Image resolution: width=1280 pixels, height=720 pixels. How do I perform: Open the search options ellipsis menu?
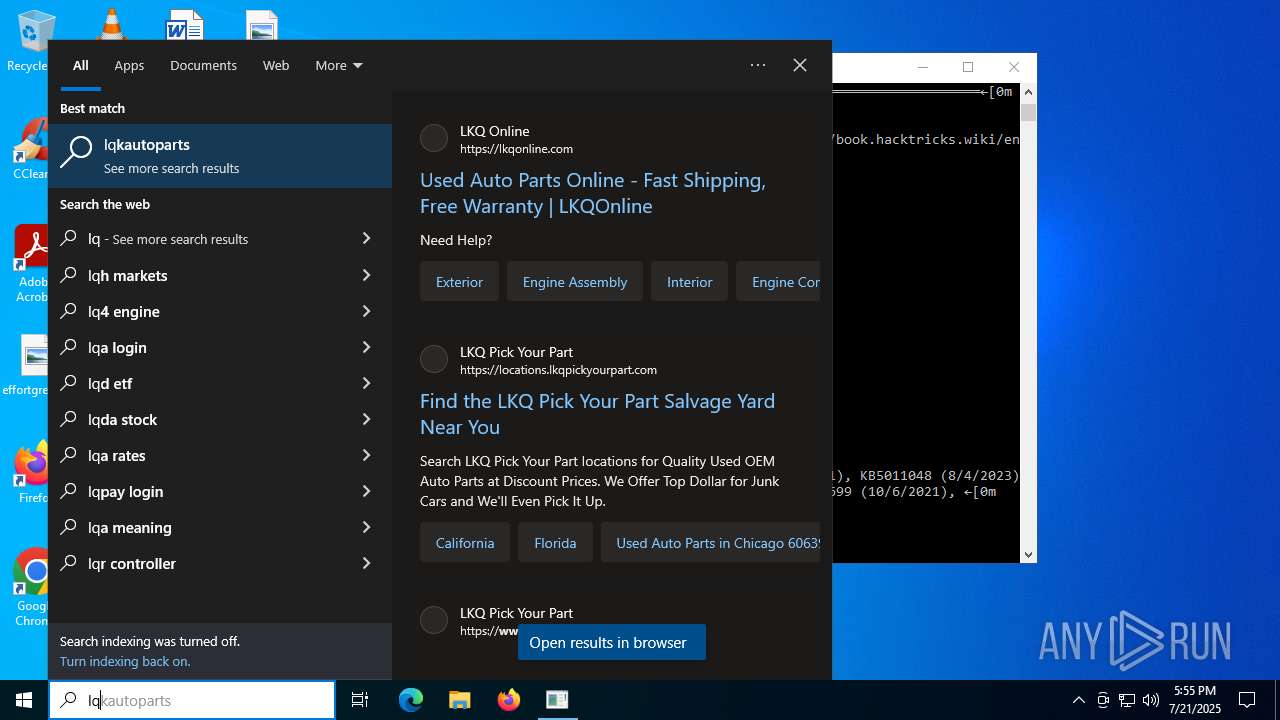(758, 65)
